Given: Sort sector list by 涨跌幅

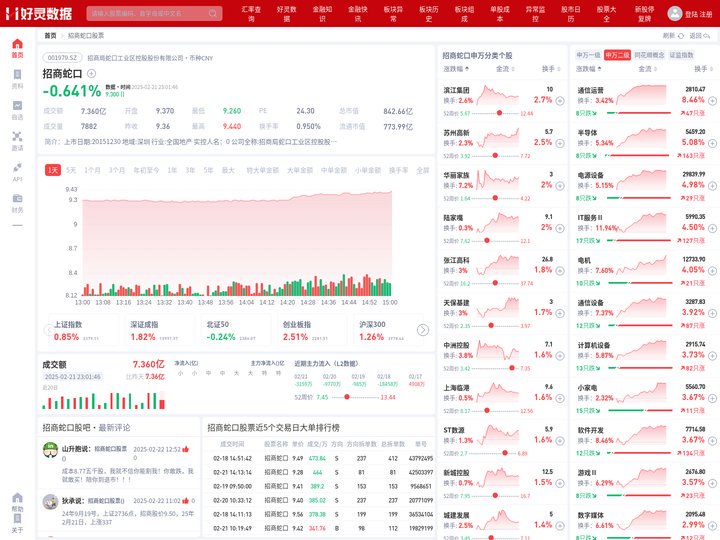Looking at the screenshot, I should 588,69.
